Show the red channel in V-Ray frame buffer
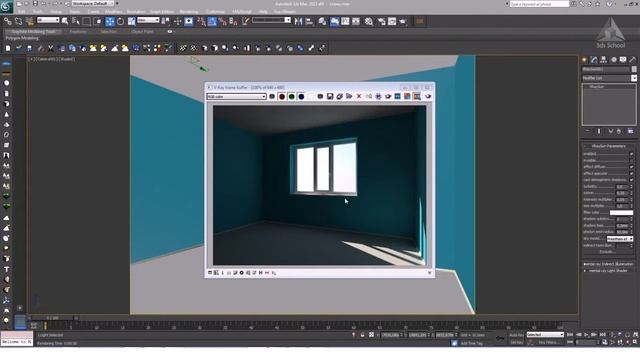640x360 pixels. point(282,96)
